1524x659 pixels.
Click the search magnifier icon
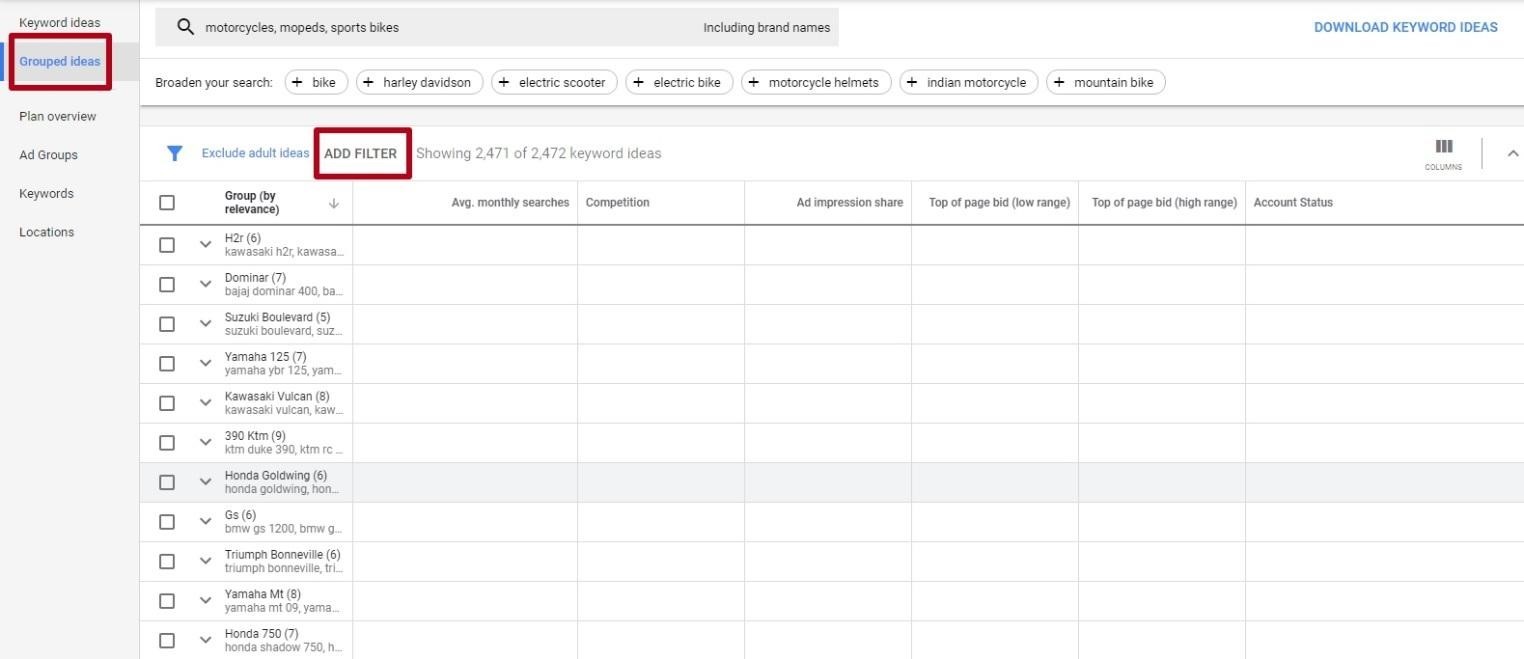[185, 27]
